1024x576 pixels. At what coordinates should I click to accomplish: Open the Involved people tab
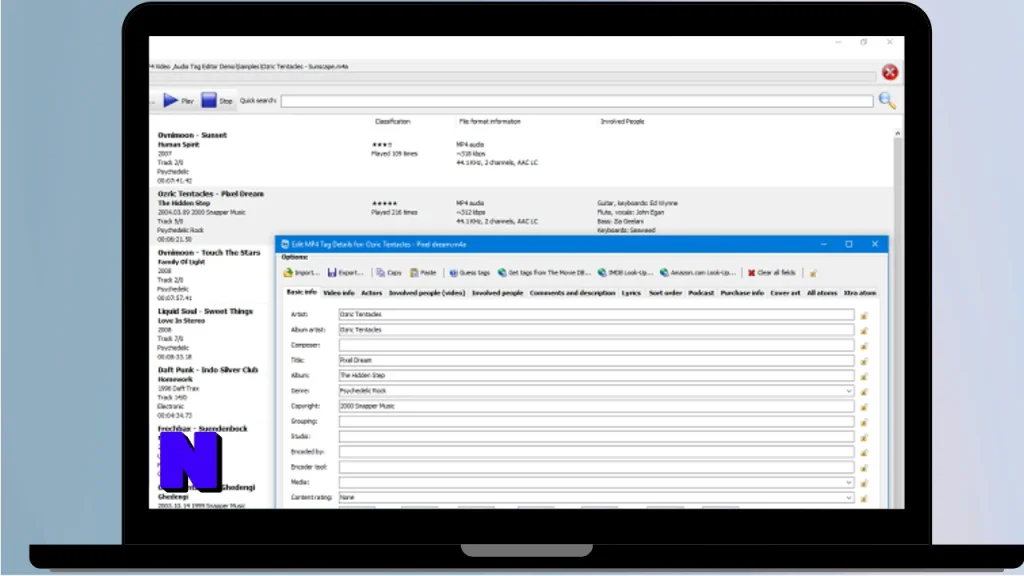click(x=497, y=293)
